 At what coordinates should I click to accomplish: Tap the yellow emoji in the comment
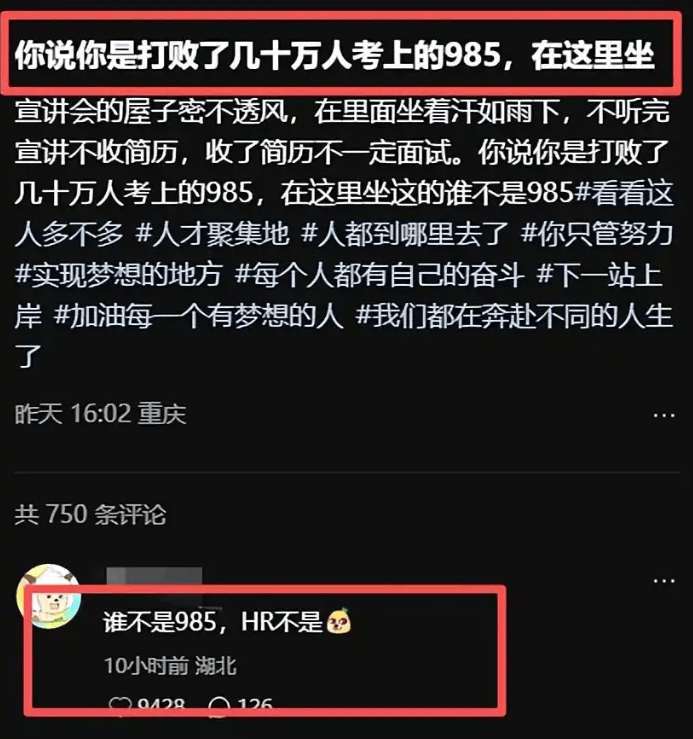click(x=339, y=621)
